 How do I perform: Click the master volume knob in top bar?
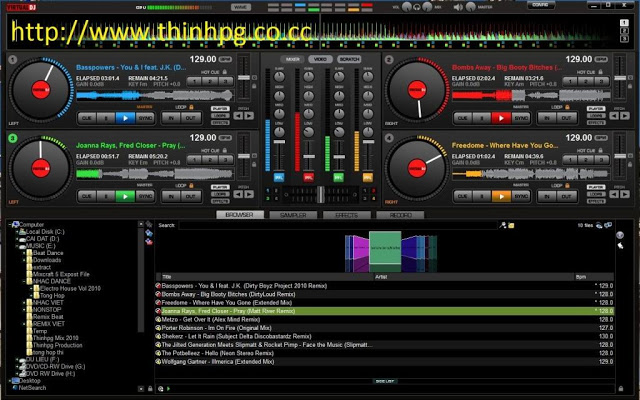click(x=471, y=7)
